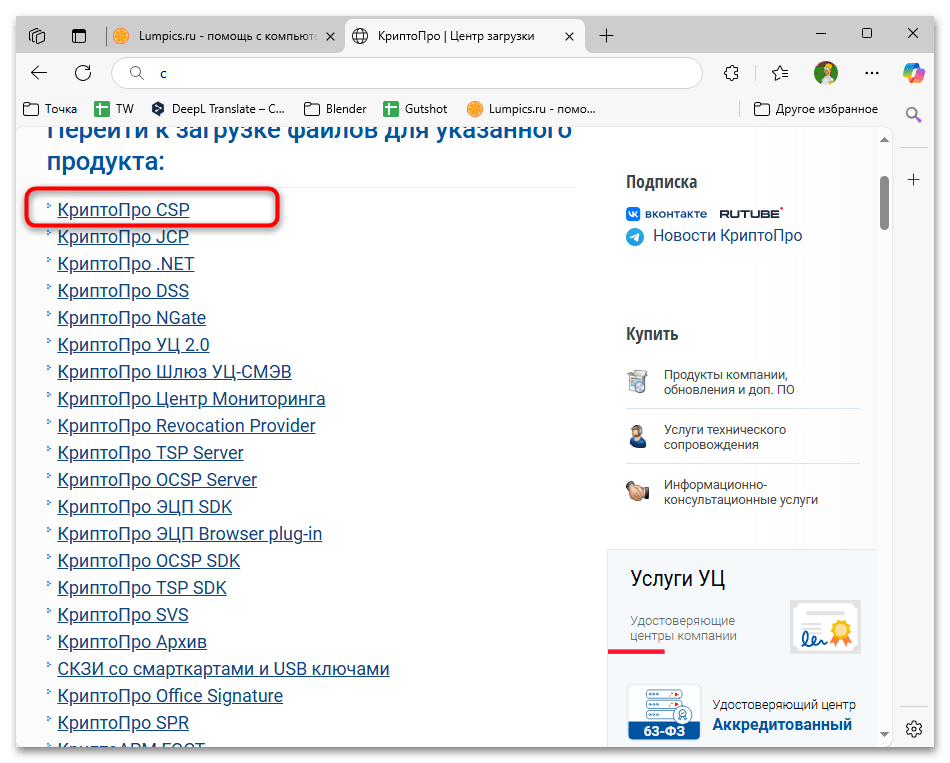Open the Blender bookmarks folder
This screenshot has width=950, height=763.
[x=335, y=109]
